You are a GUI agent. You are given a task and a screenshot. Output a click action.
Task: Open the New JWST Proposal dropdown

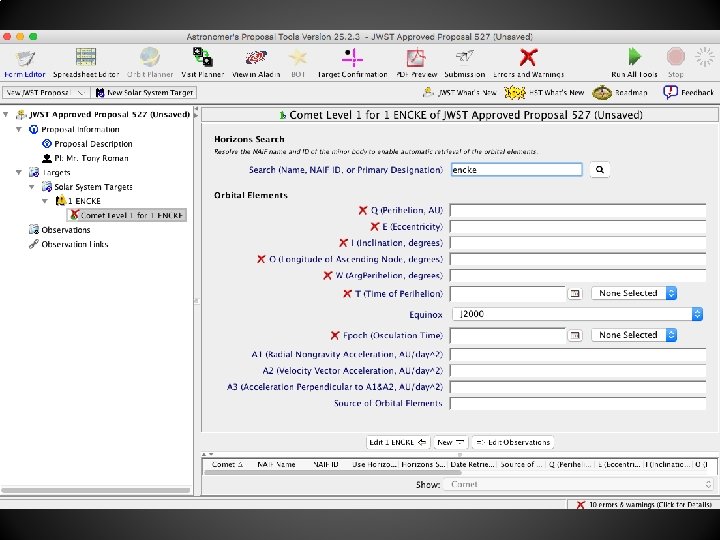click(46, 92)
